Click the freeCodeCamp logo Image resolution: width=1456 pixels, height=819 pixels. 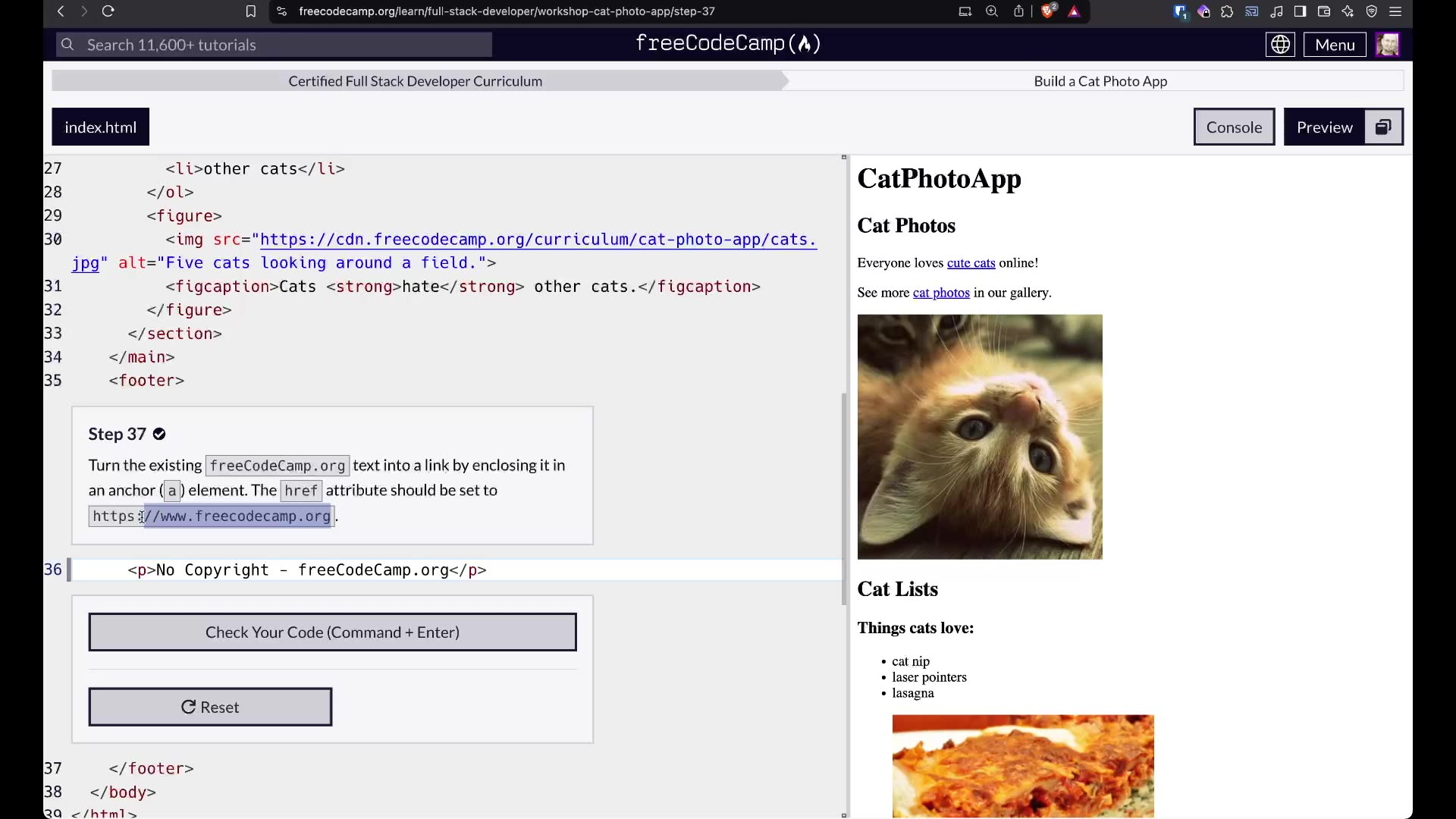click(x=728, y=44)
